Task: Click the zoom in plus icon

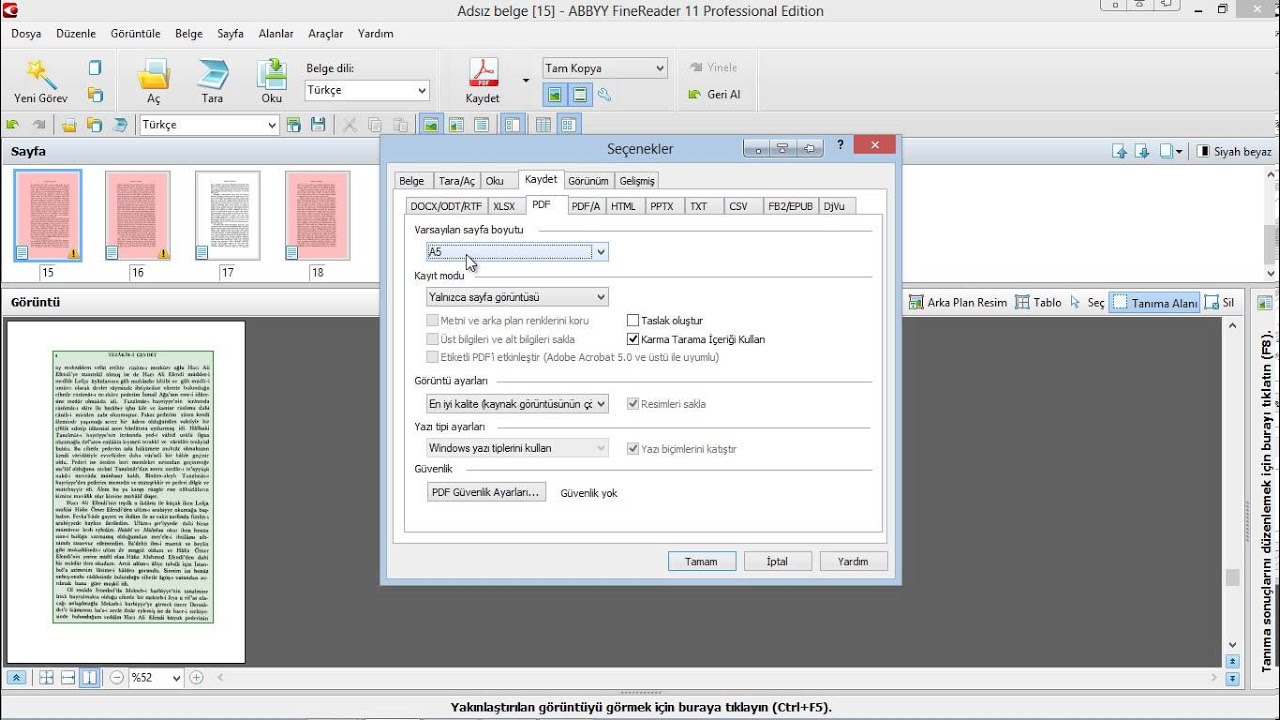Action: tap(196, 677)
